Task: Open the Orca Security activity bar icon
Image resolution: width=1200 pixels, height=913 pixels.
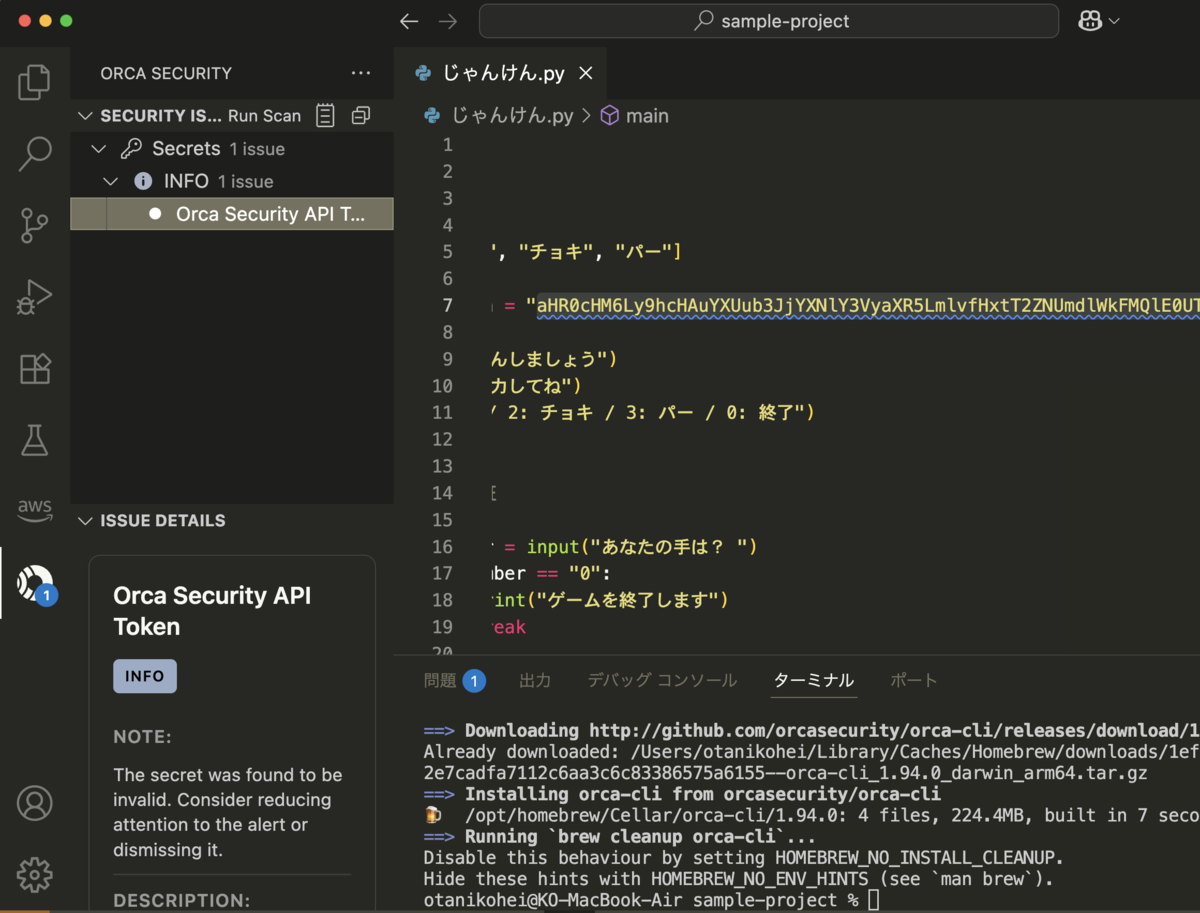Action: coord(34,582)
